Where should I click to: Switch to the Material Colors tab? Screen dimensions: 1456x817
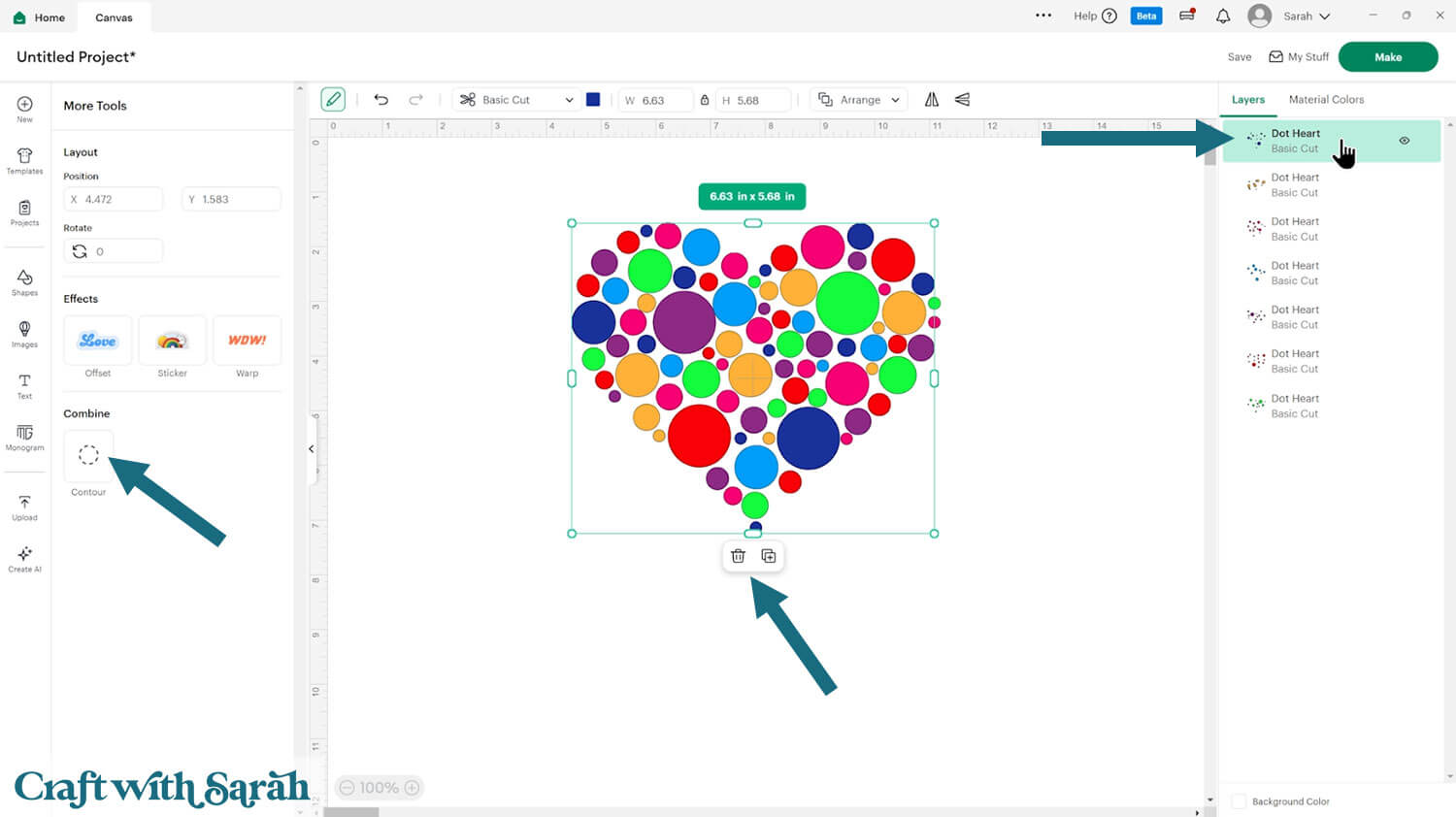pyautogui.click(x=1326, y=100)
